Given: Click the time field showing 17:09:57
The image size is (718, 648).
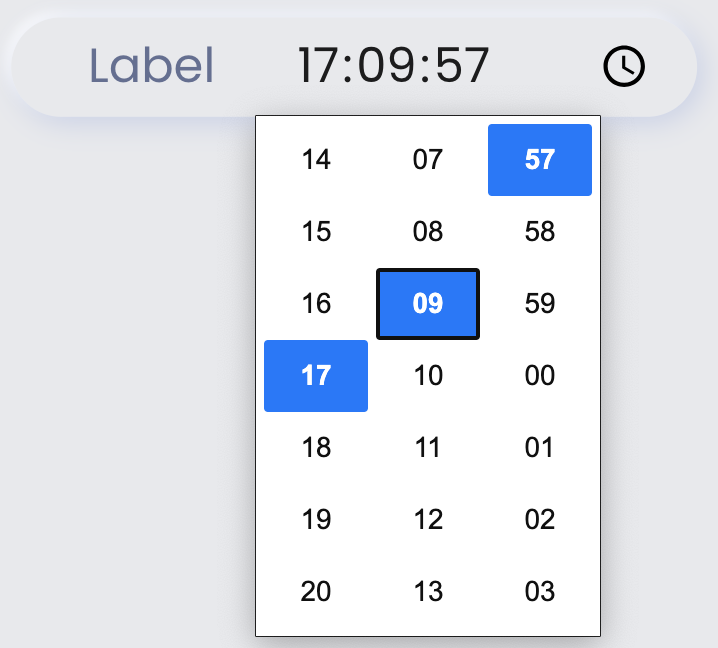Looking at the screenshot, I should 393,65.
